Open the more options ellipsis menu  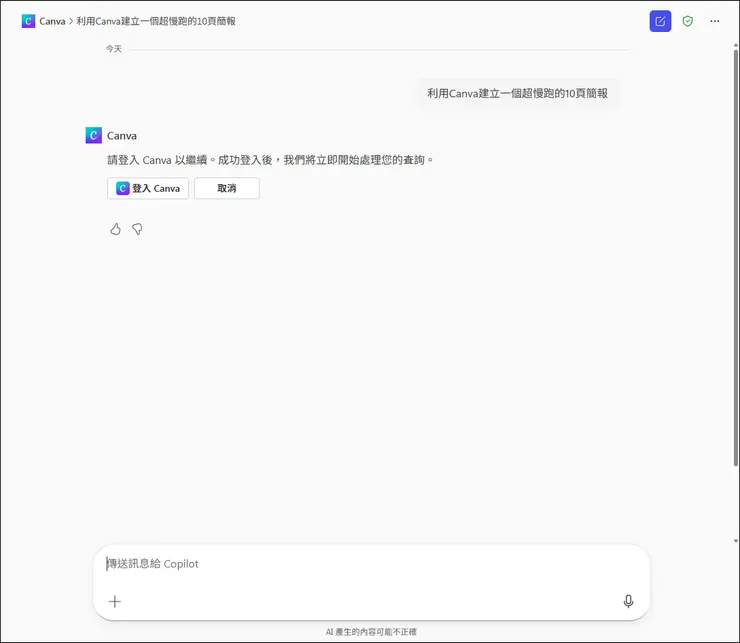pos(715,21)
